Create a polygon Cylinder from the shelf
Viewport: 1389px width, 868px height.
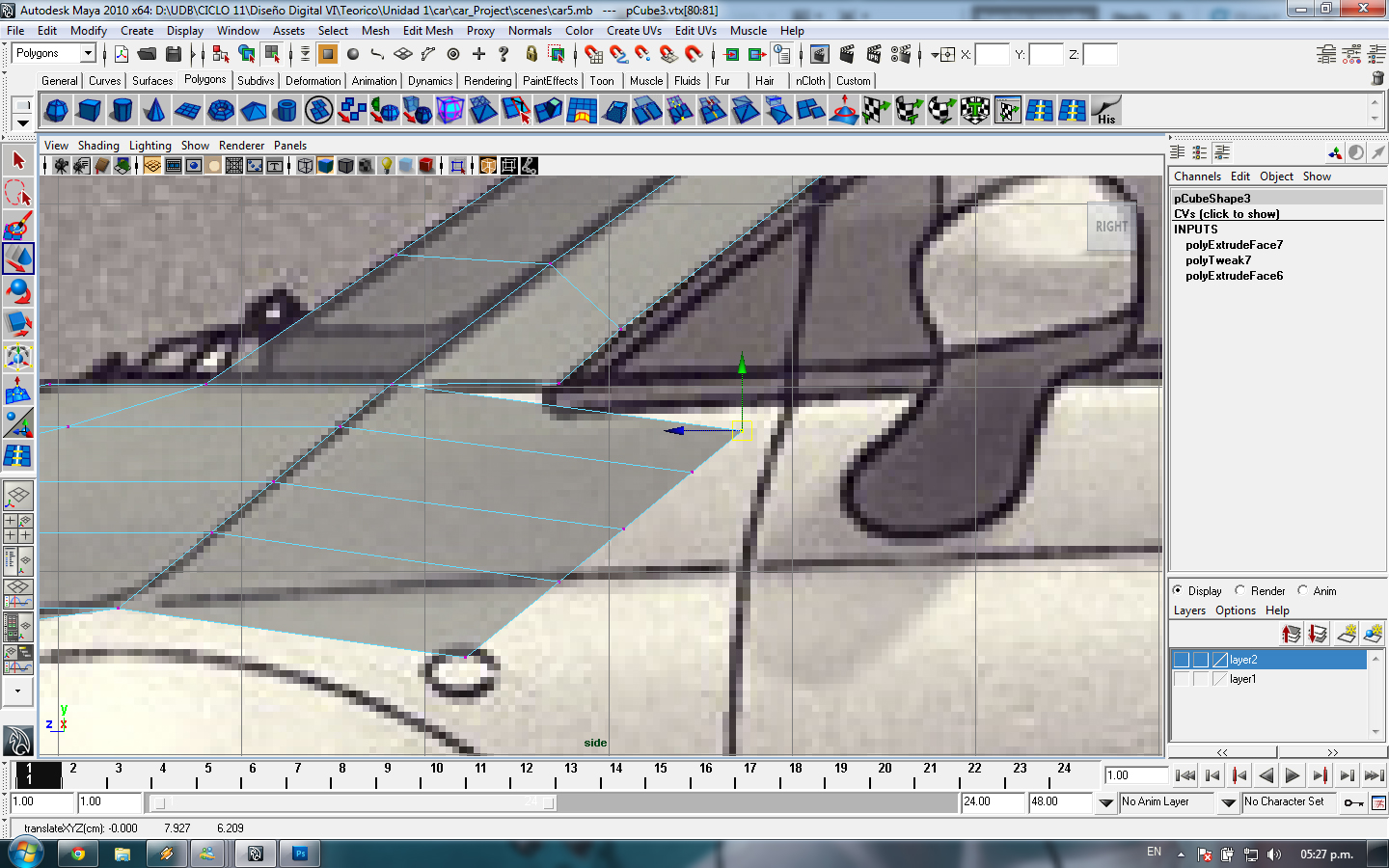pos(123,111)
